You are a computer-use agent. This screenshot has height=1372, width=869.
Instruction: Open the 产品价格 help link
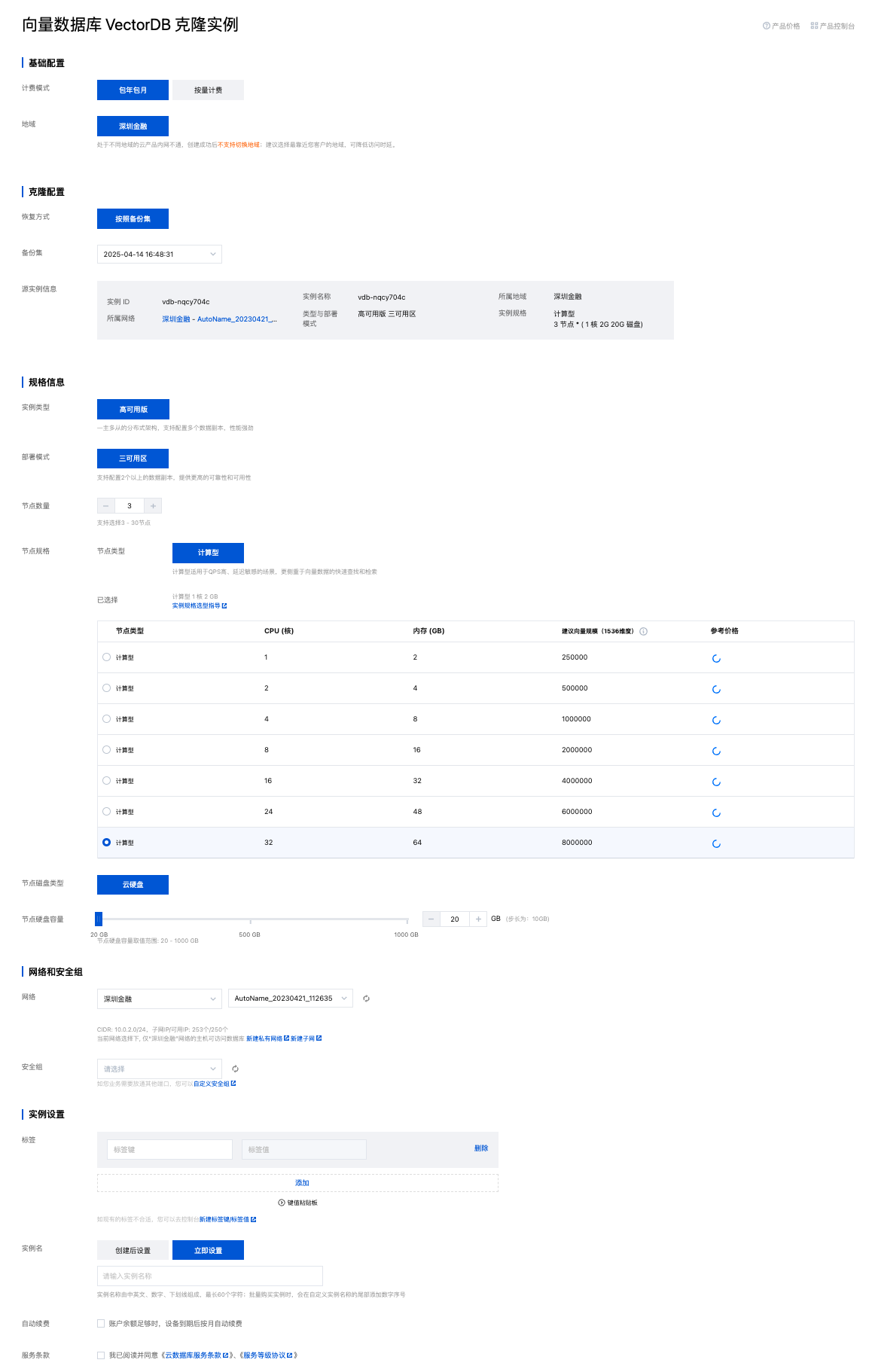pyautogui.click(x=781, y=26)
